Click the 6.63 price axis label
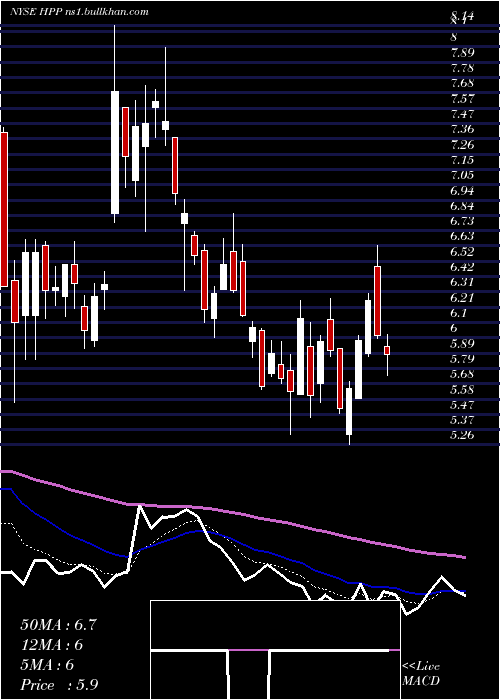The image size is (500, 700). click(x=462, y=236)
